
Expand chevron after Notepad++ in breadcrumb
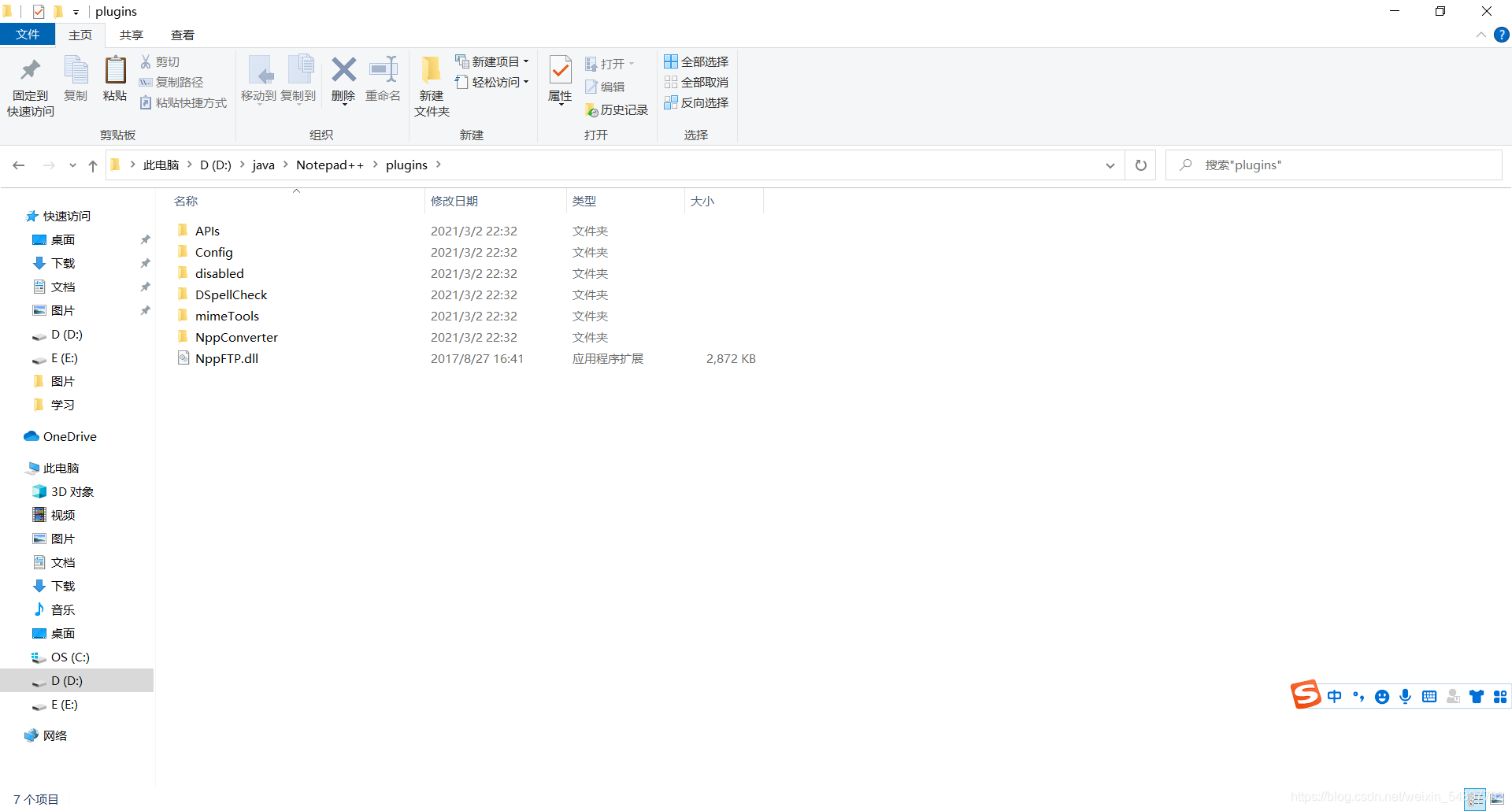point(375,165)
